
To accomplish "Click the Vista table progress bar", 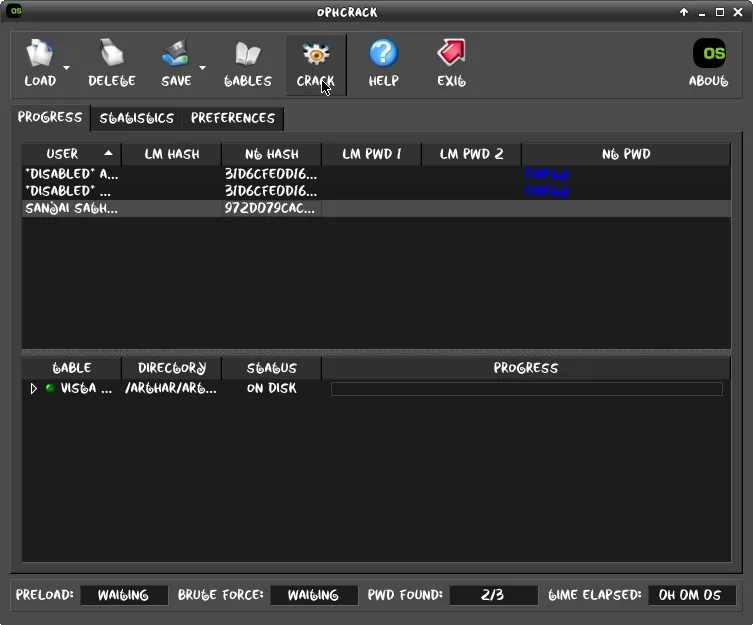I will (x=527, y=389).
